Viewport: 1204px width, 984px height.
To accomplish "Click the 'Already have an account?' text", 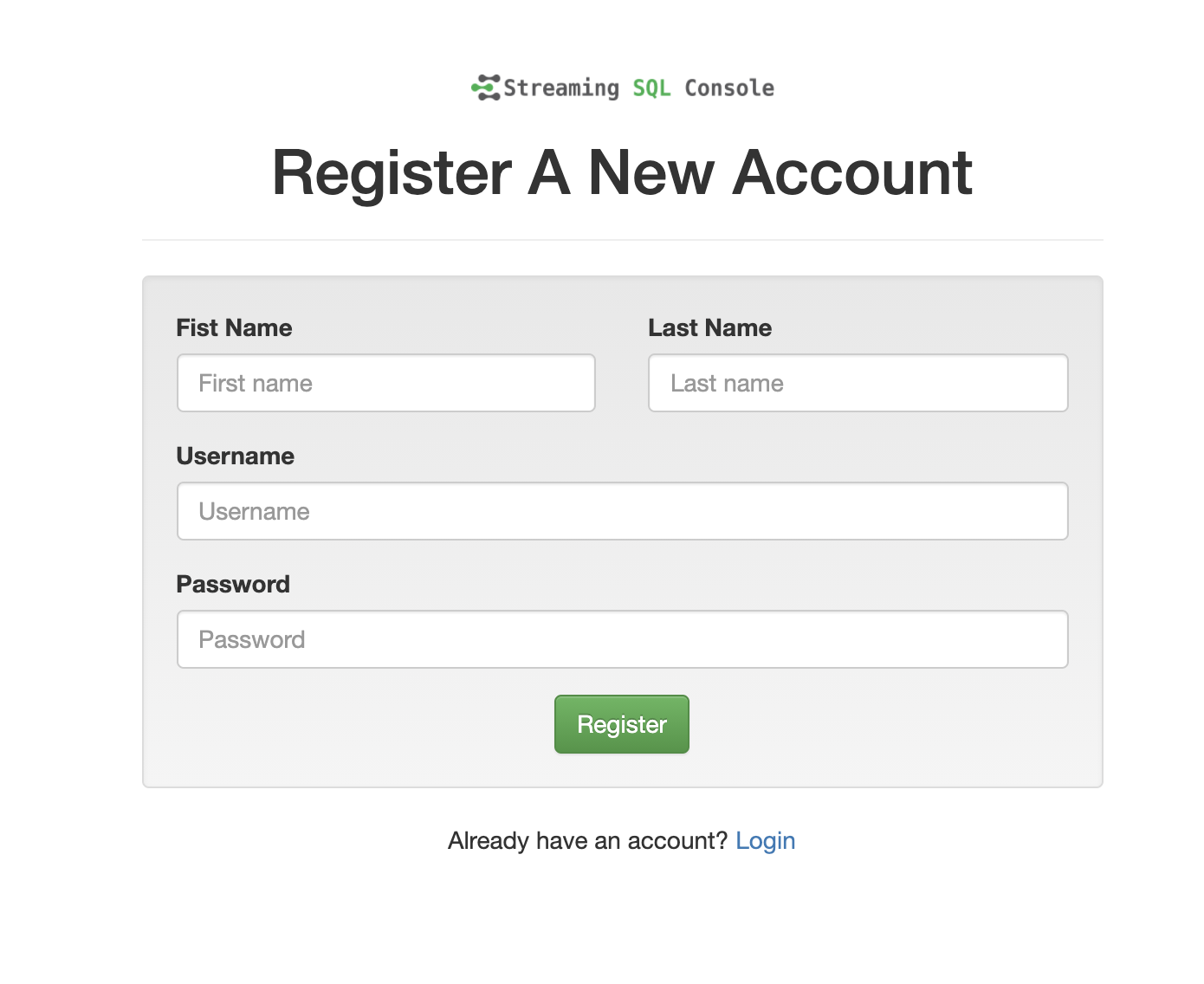I will coord(587,841).
